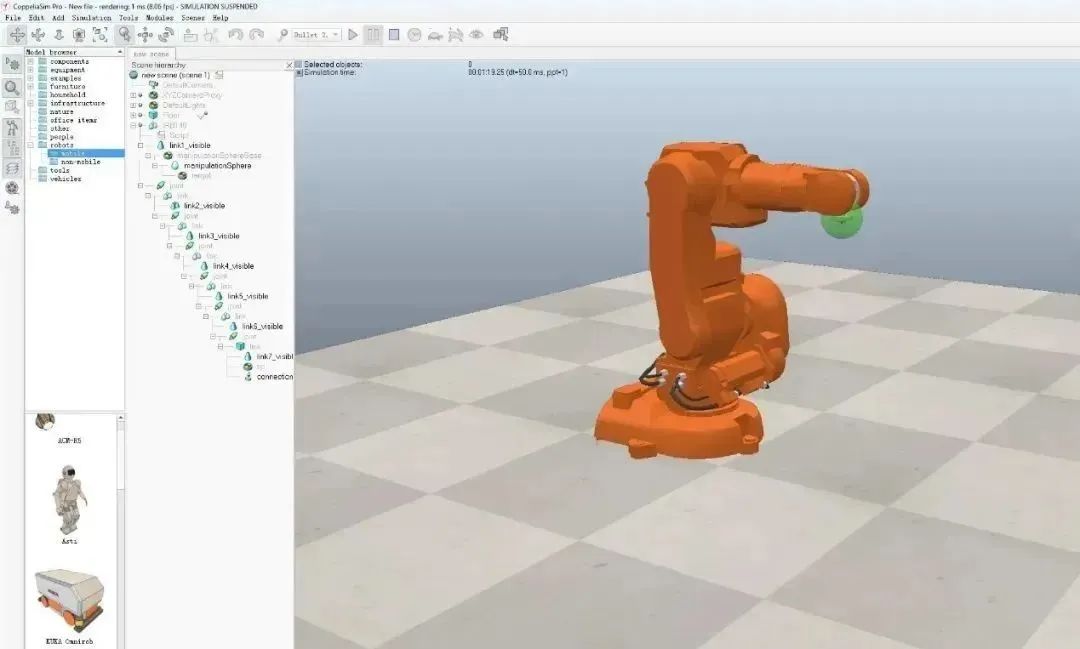Activate the click selection tool
Screen dimensions: 1080x649
tap(124, 34)
